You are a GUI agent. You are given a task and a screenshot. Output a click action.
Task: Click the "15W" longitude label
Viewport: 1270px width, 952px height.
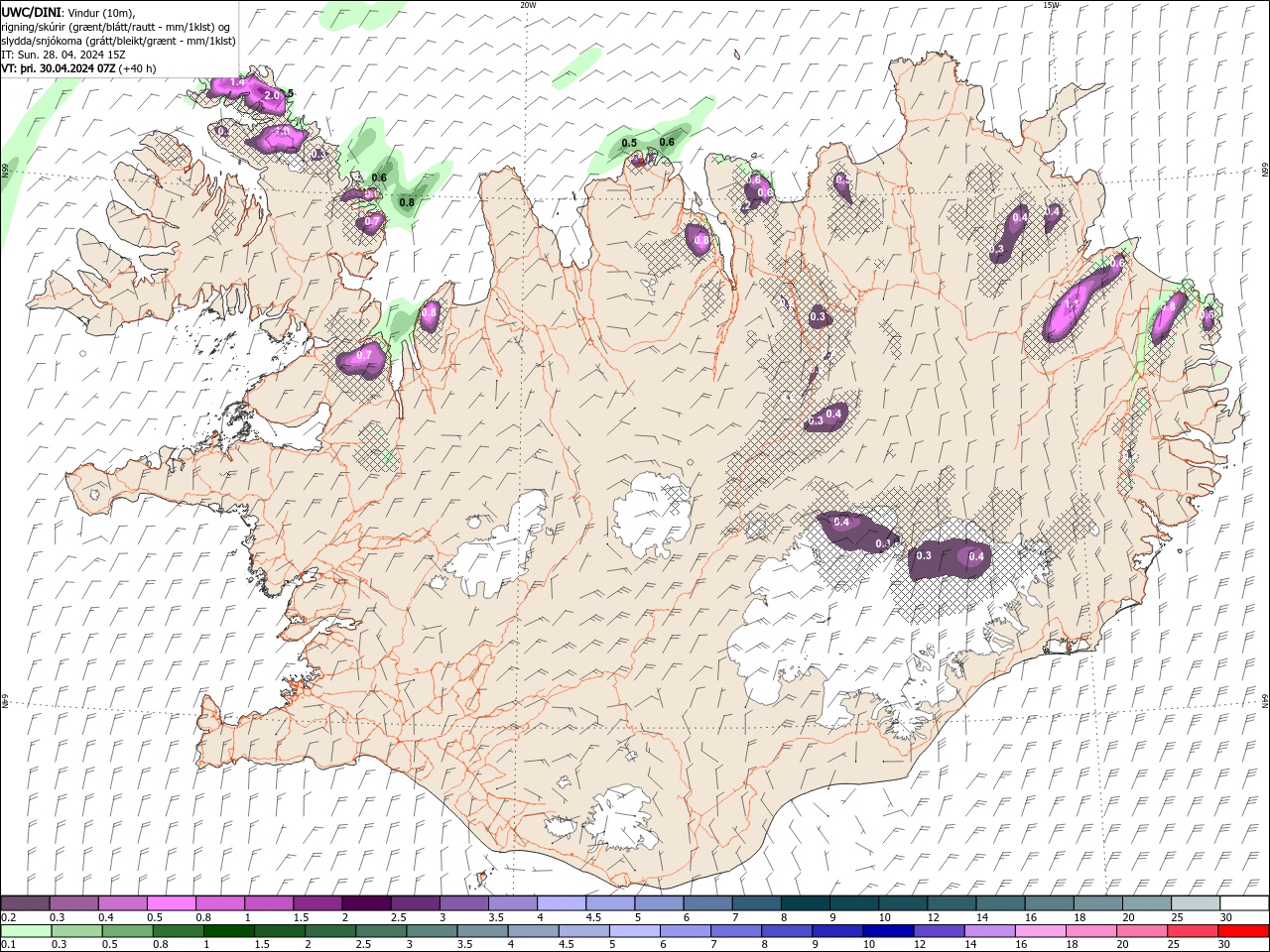tap(1051, 4)
